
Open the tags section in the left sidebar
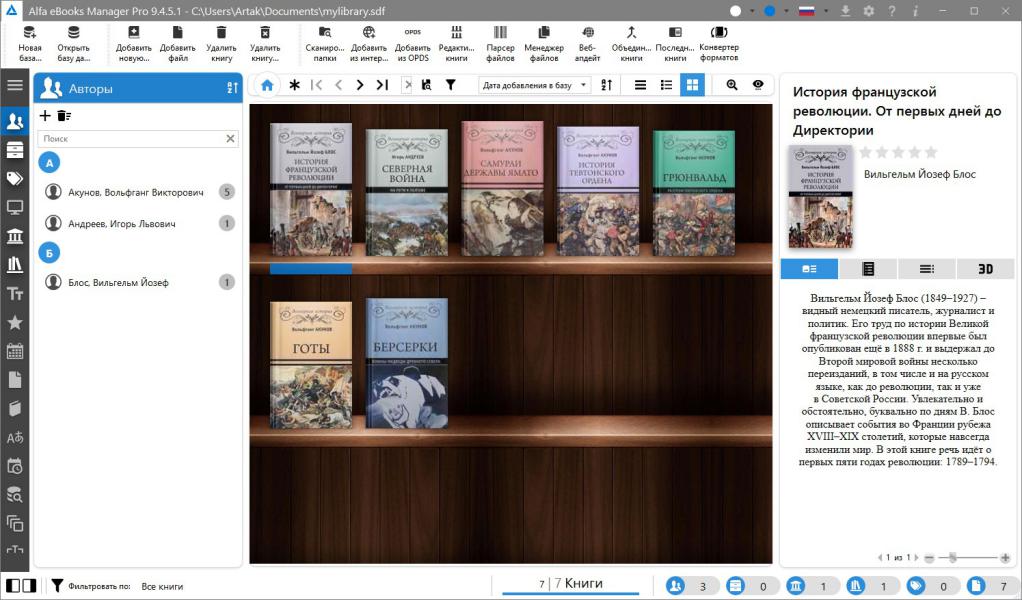point(15,179)
